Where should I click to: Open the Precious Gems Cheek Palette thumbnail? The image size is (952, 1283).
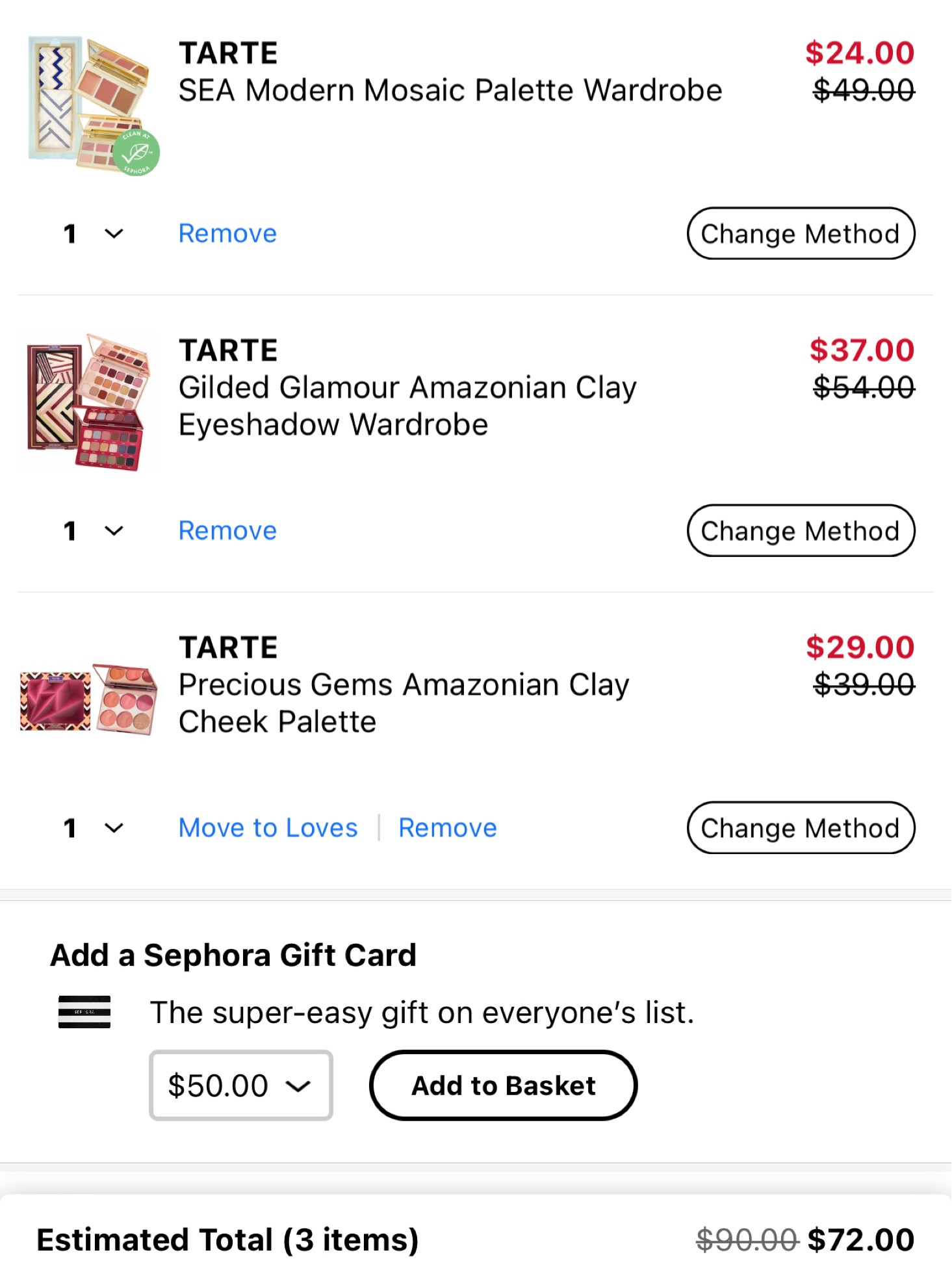pos(88,699)
